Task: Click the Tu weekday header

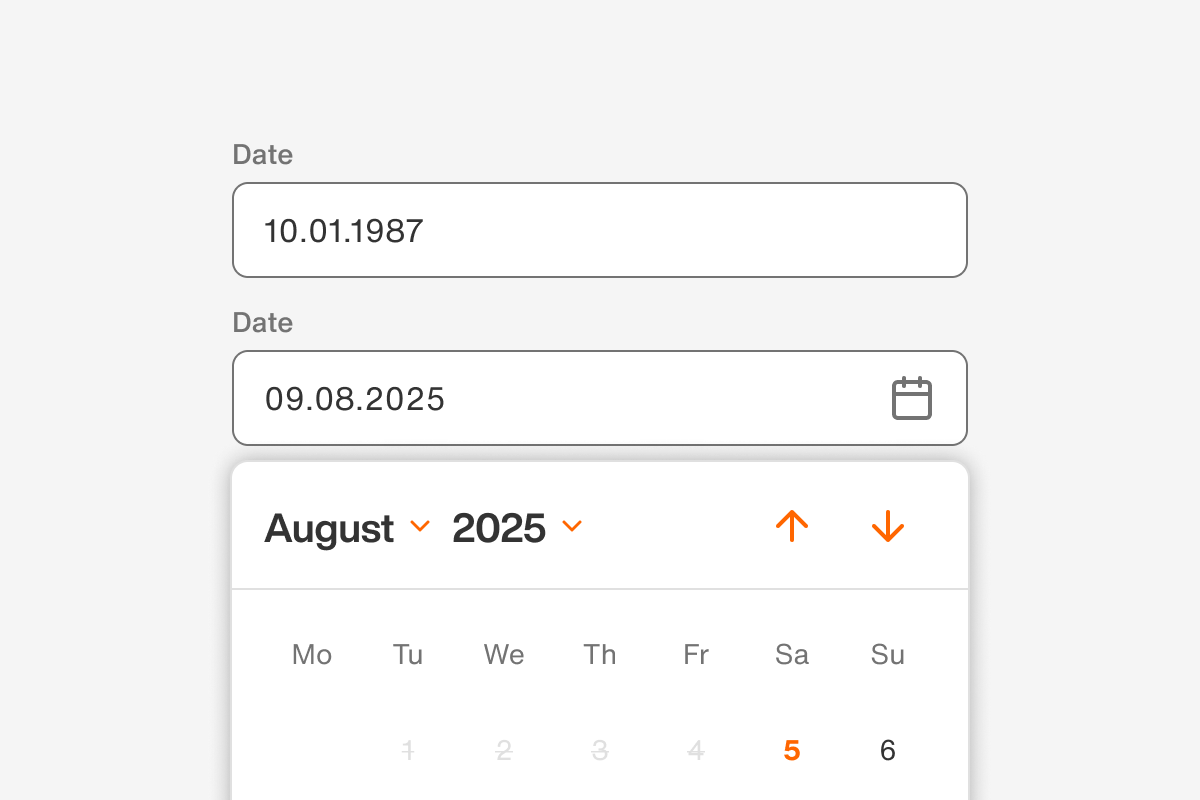Action: pos(407,655)
